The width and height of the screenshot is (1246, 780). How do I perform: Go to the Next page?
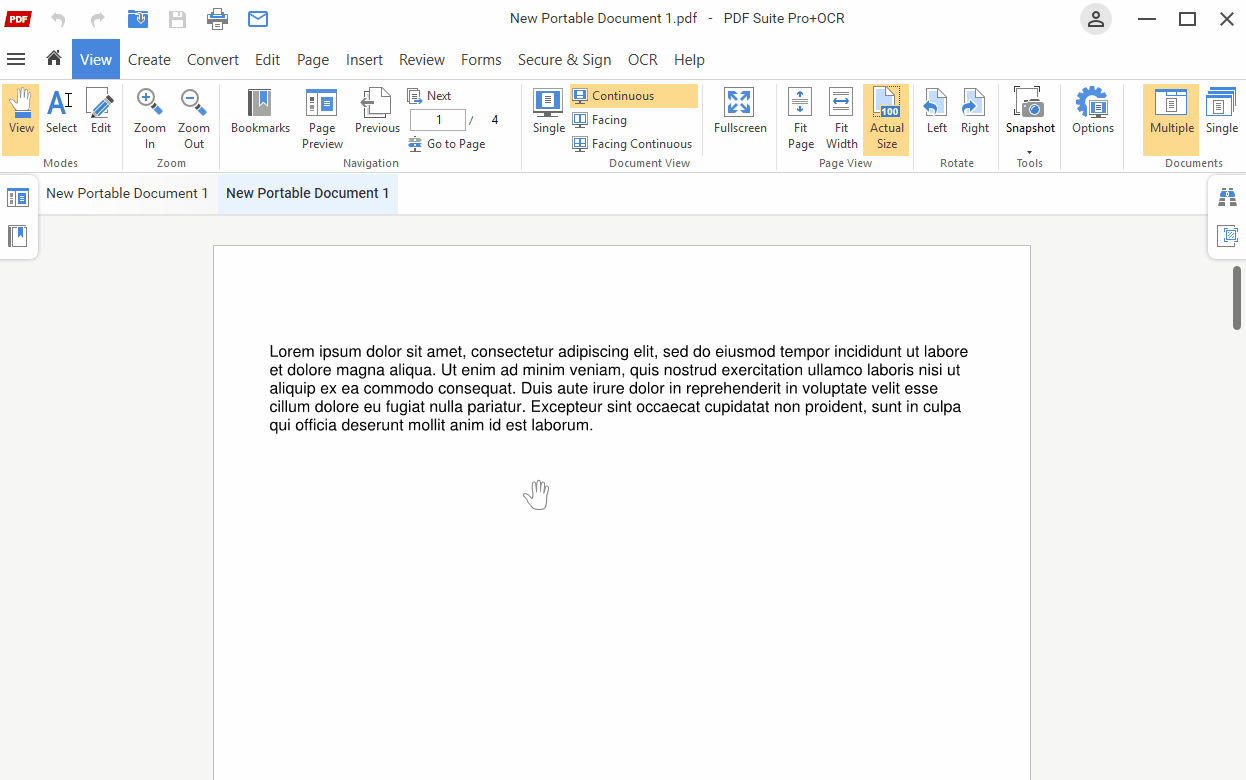point(430,96)
